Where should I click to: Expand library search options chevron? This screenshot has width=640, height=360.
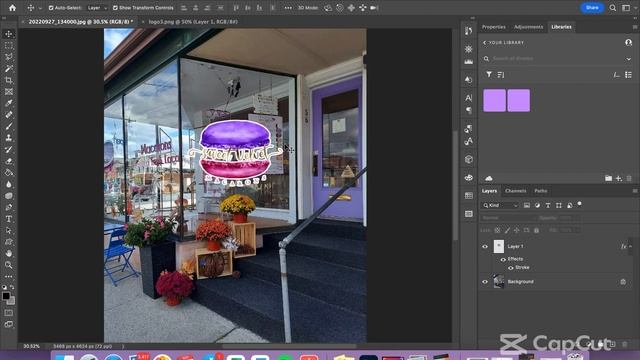(x=629, y=59)
